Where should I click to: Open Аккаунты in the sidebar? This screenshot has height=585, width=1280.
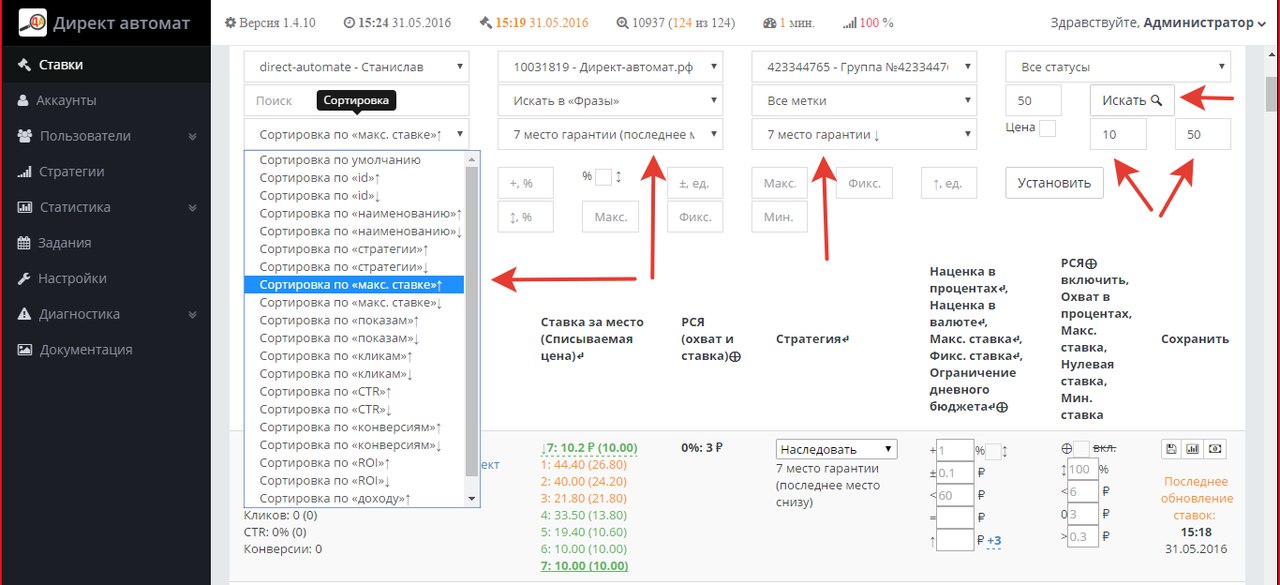coord(66,100)
